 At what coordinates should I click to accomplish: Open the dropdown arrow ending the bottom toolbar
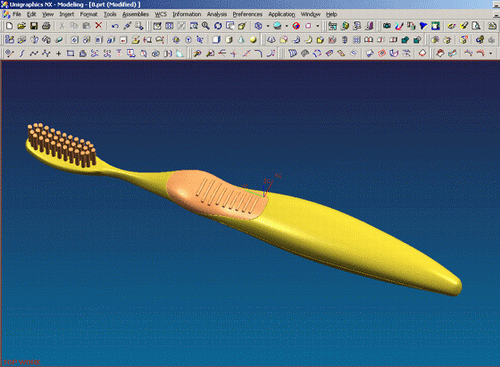tap(490, 53)
